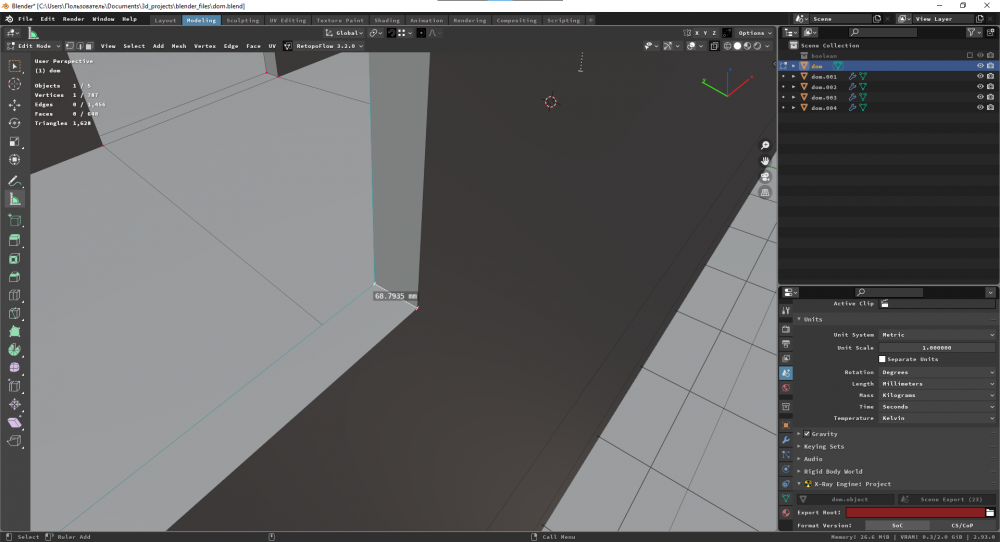Image resolution: width=1000 pixels, height=542 pixels.
Task: Hide dom.002 using its eye icon
Action: point(979,87)
